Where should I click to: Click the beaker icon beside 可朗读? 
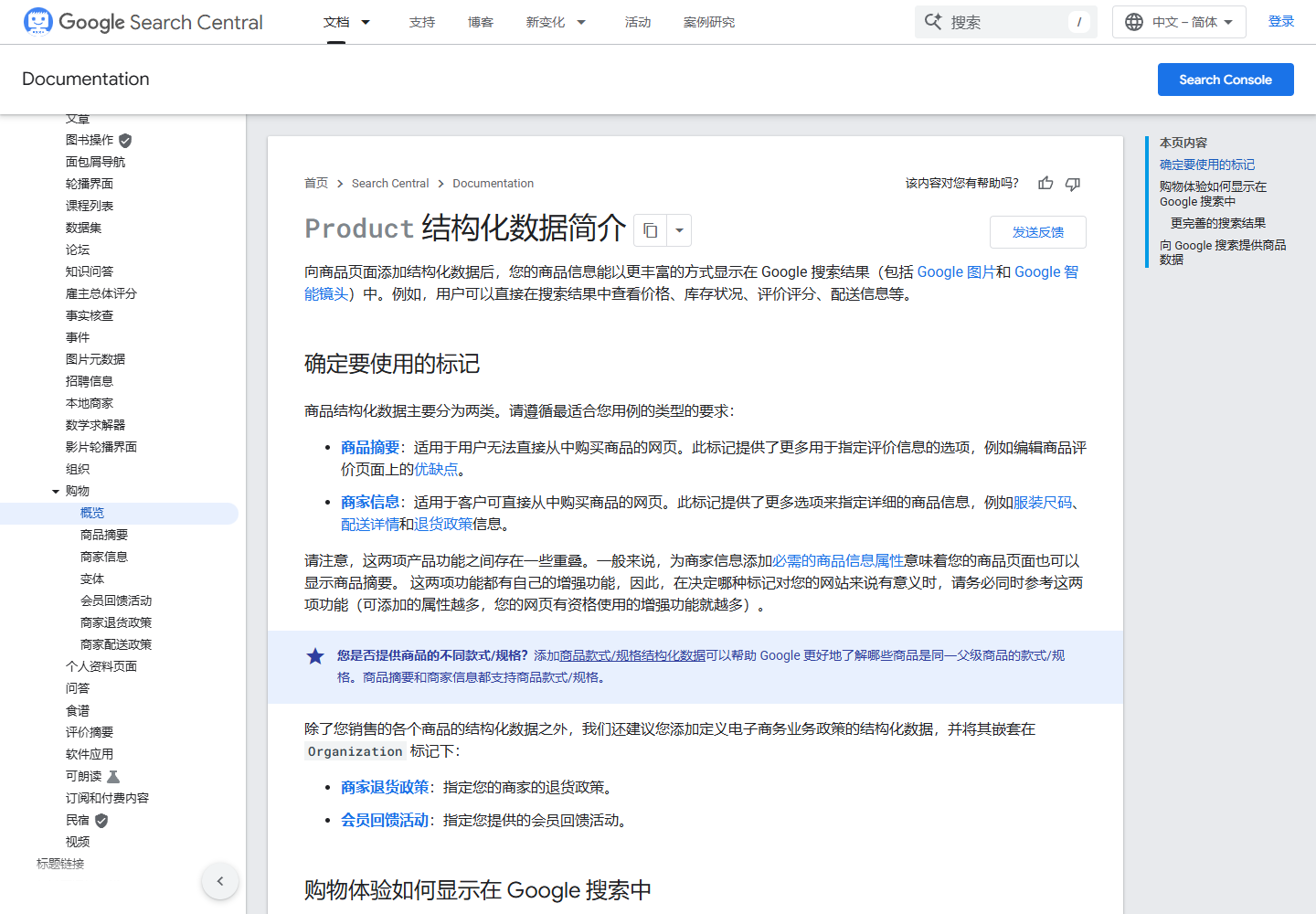113,777
